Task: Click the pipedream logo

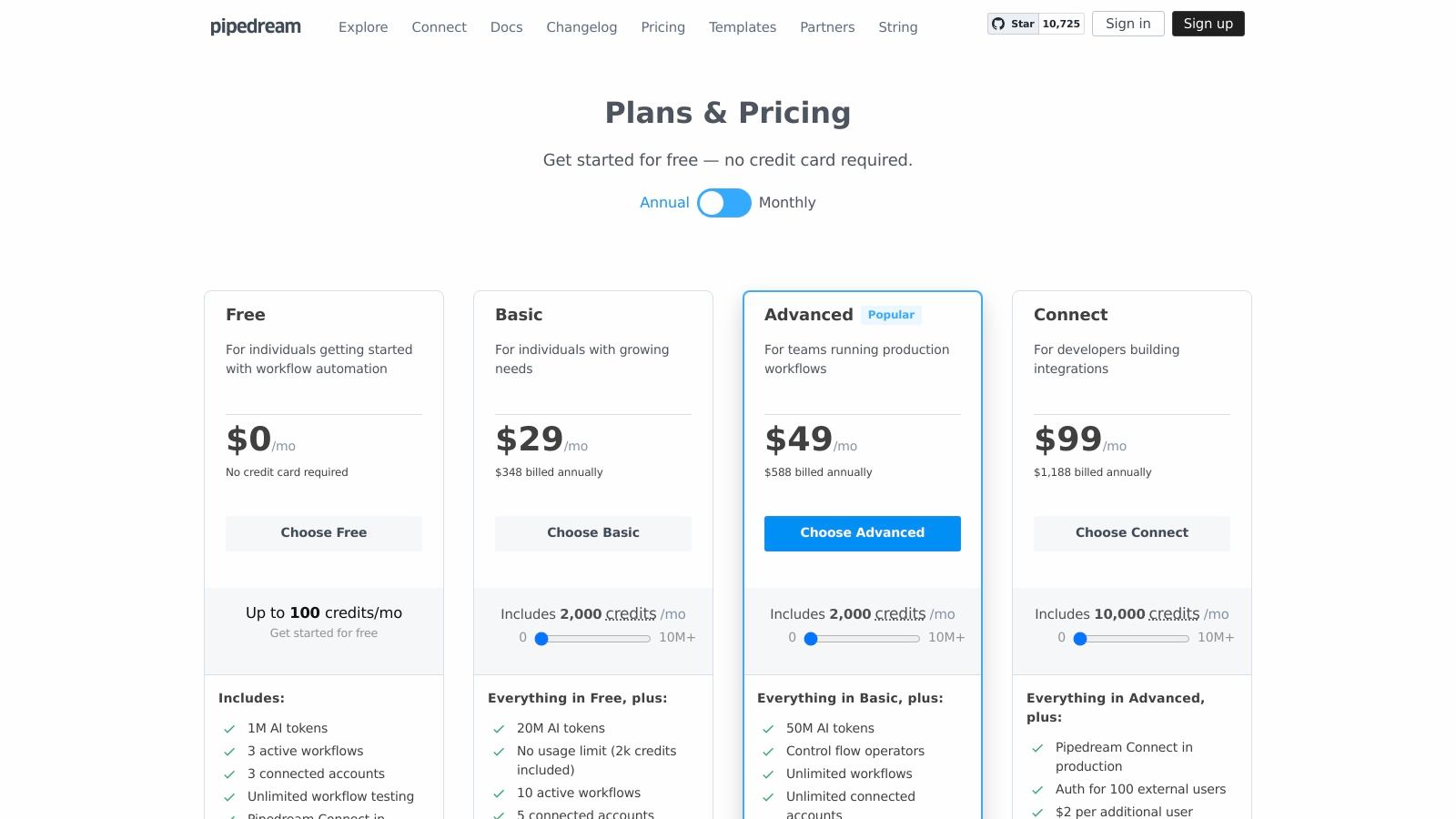Action: (256, 26)
